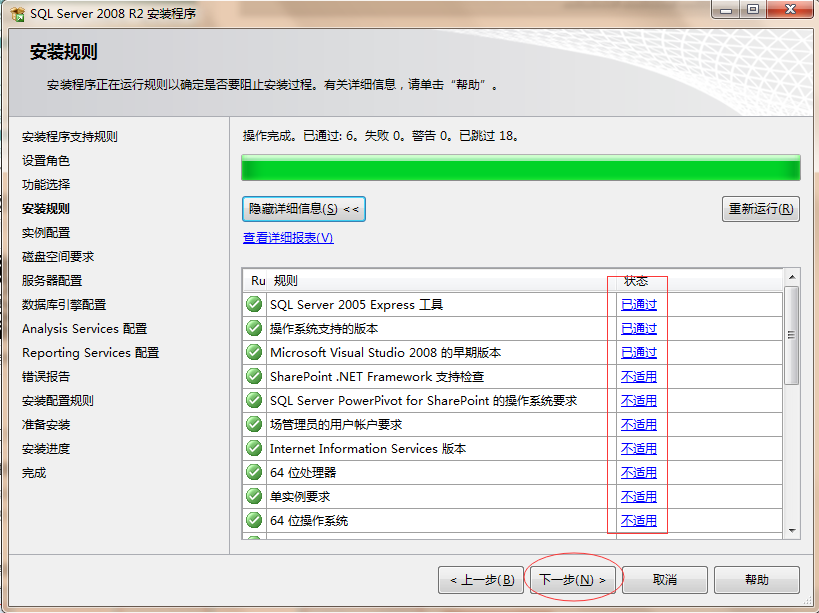Screen dimensions: 819x613
Task: Collapse details with 隐藏详细信息(S) button
Action: point(303,209)
